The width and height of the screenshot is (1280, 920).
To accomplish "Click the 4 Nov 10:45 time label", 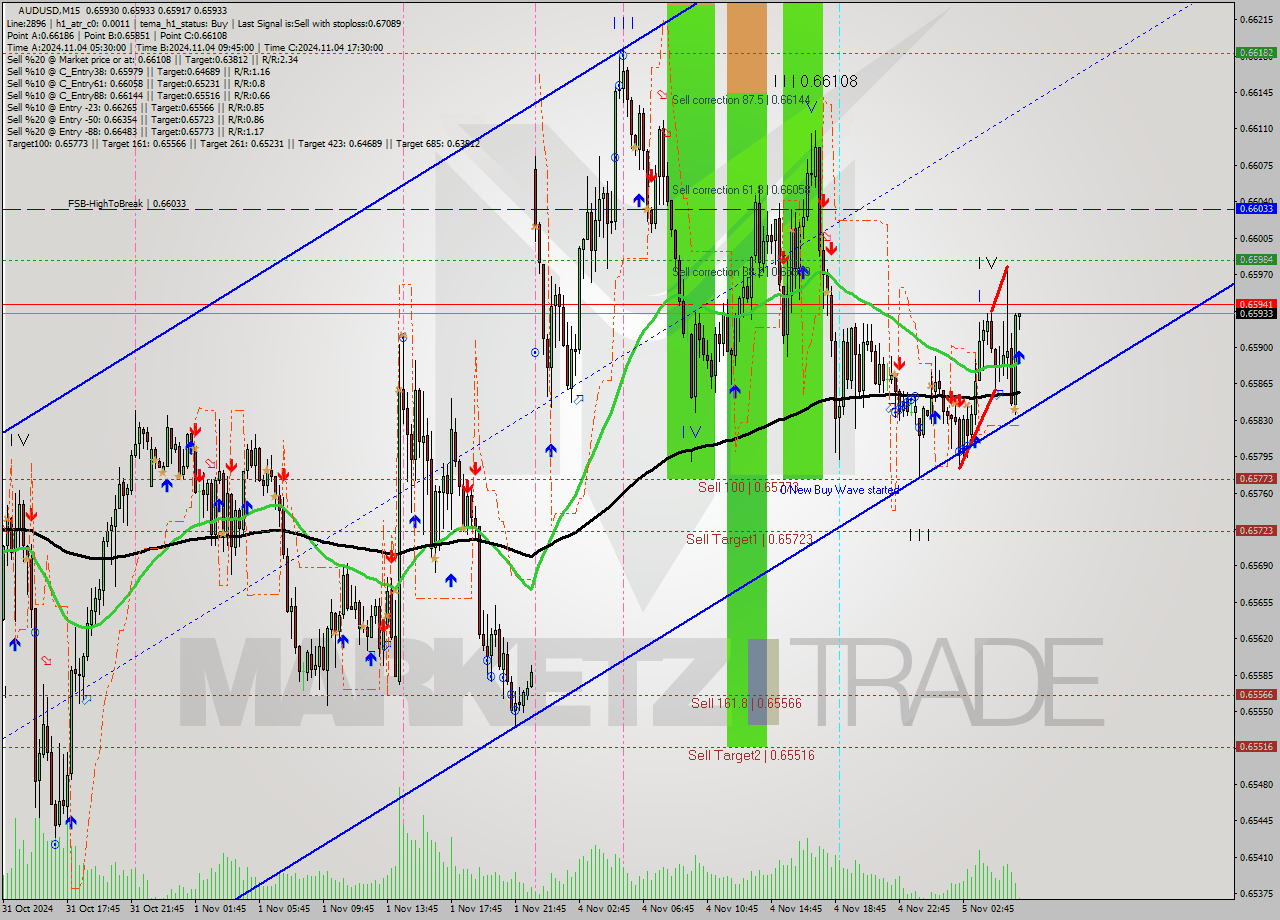I will click(x=733, y=909).
